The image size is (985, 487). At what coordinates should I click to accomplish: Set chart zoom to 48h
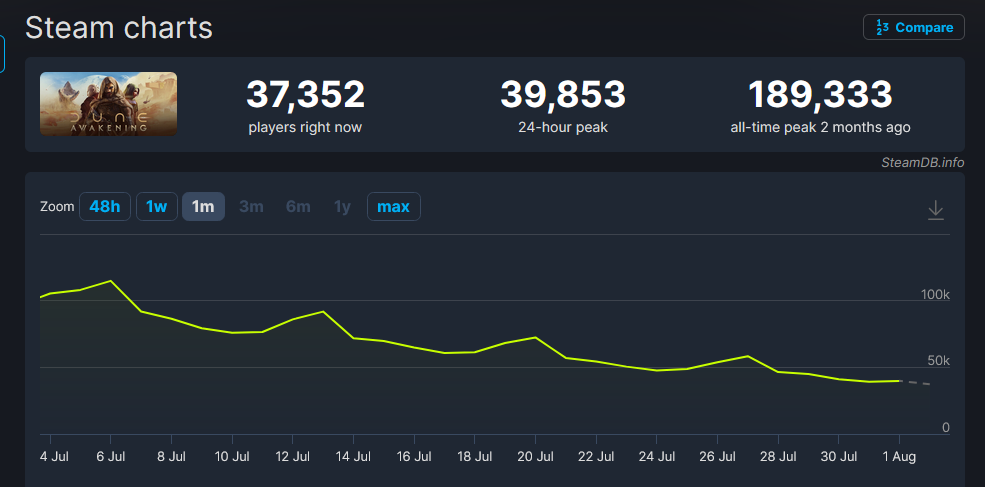coord(105,206)
